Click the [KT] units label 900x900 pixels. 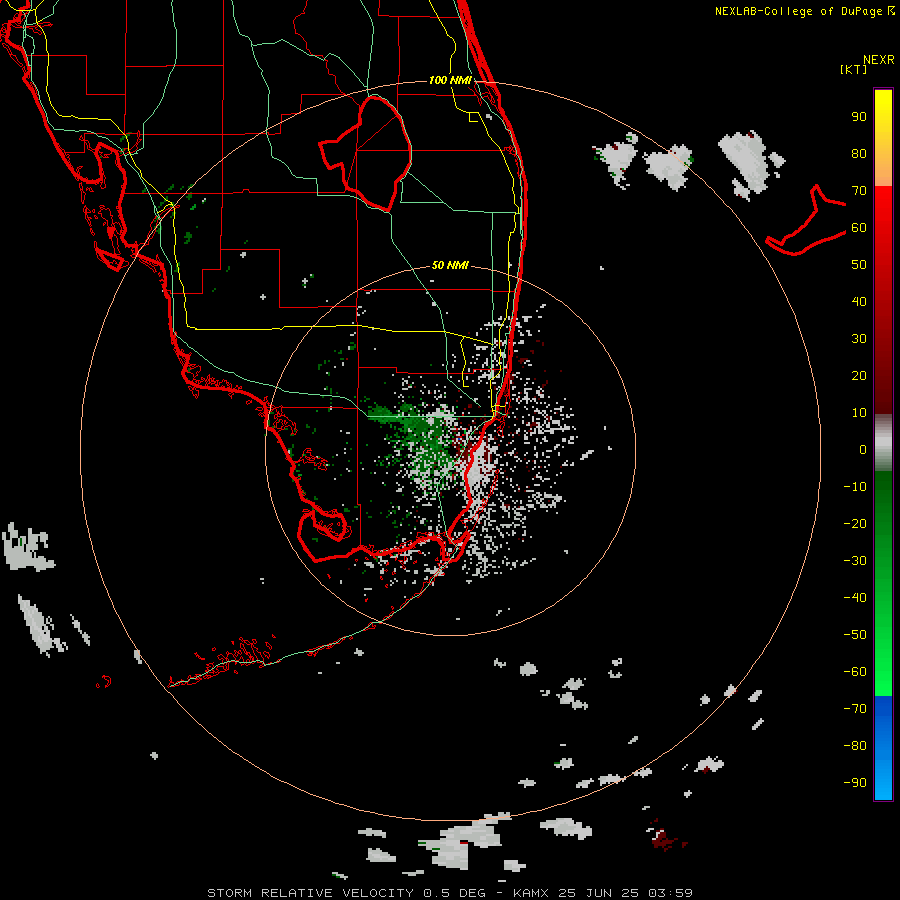pyautogui.click(x=854, y=69)
